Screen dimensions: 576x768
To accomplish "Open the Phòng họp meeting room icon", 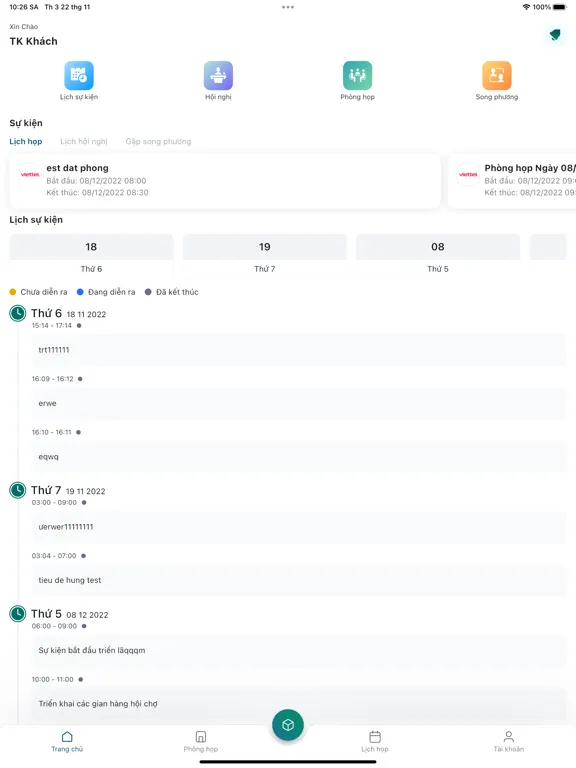I will 358,75.
